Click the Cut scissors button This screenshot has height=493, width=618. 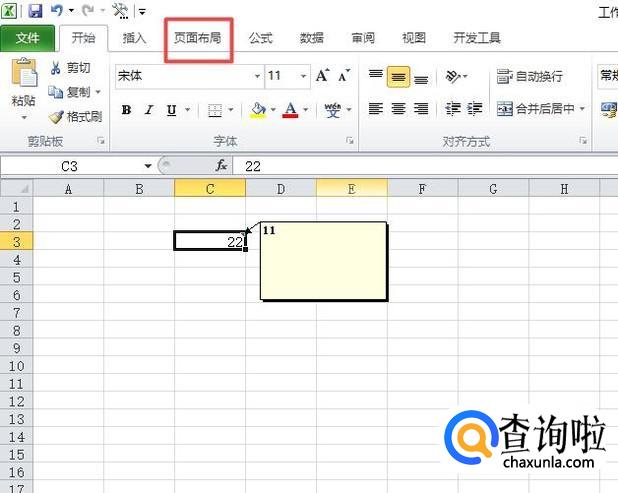coord(70,68)
